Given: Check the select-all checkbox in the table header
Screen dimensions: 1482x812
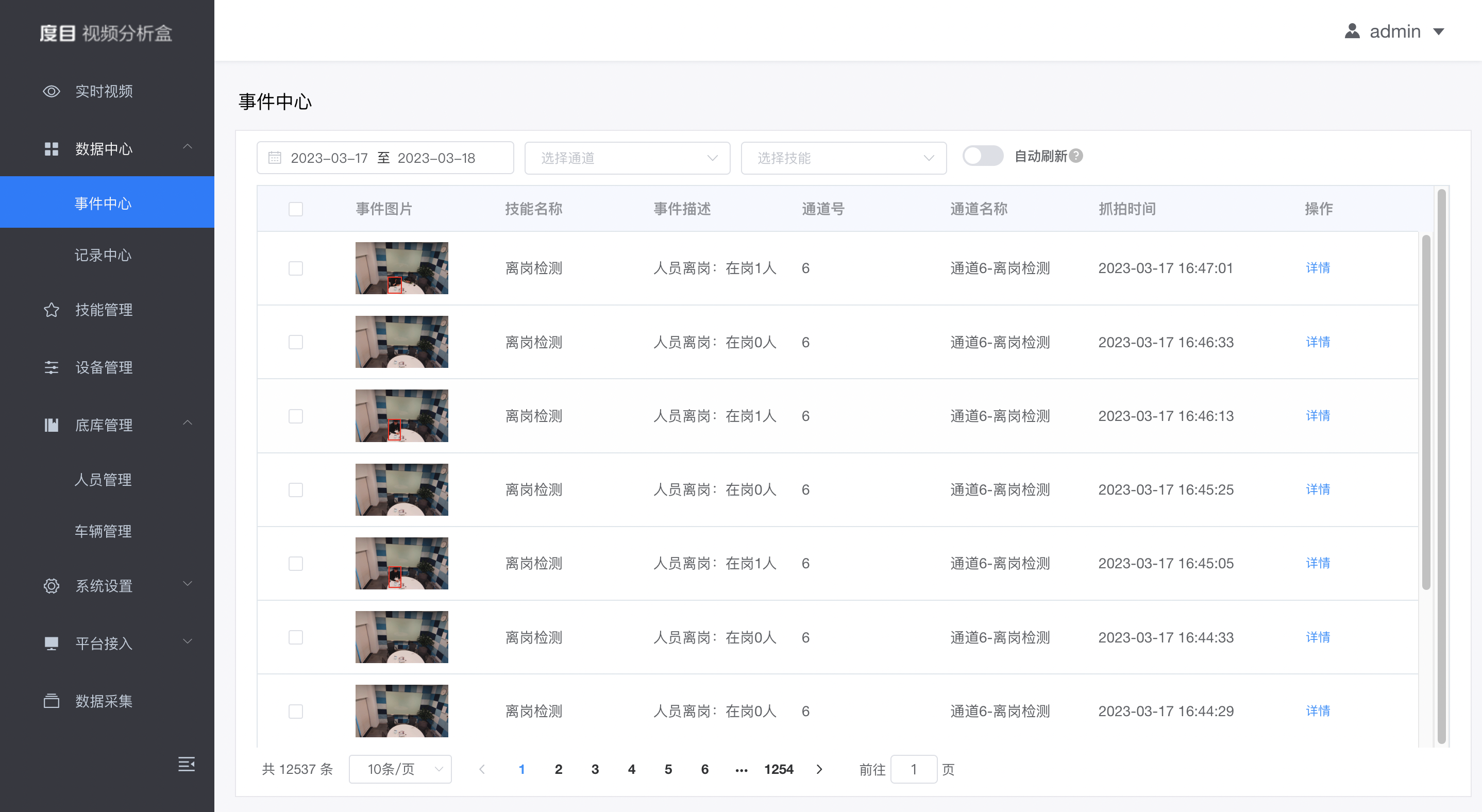Looking at the screenshot, I should coord(296,209).
